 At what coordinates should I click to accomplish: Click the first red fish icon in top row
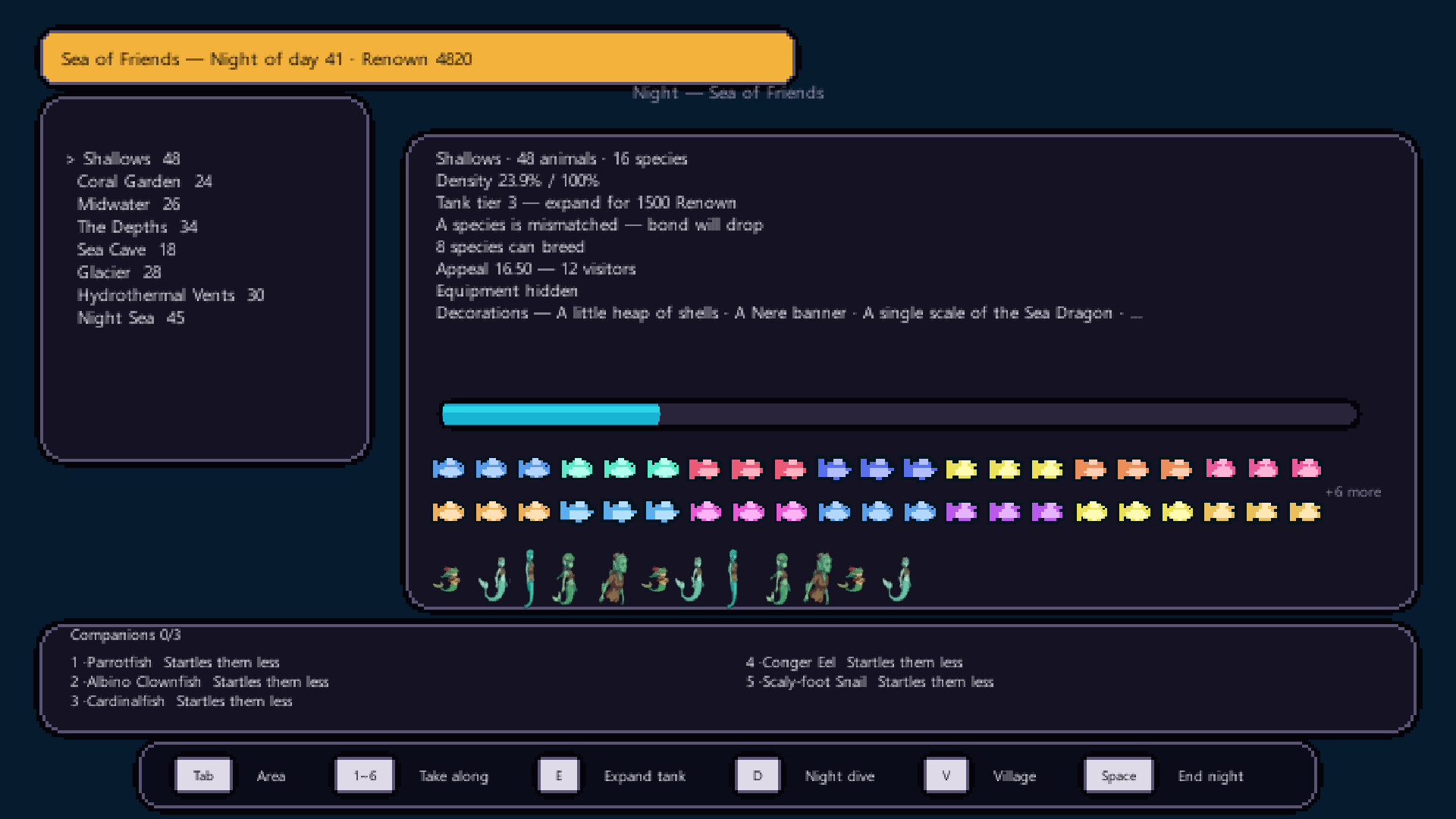point(704,469)
